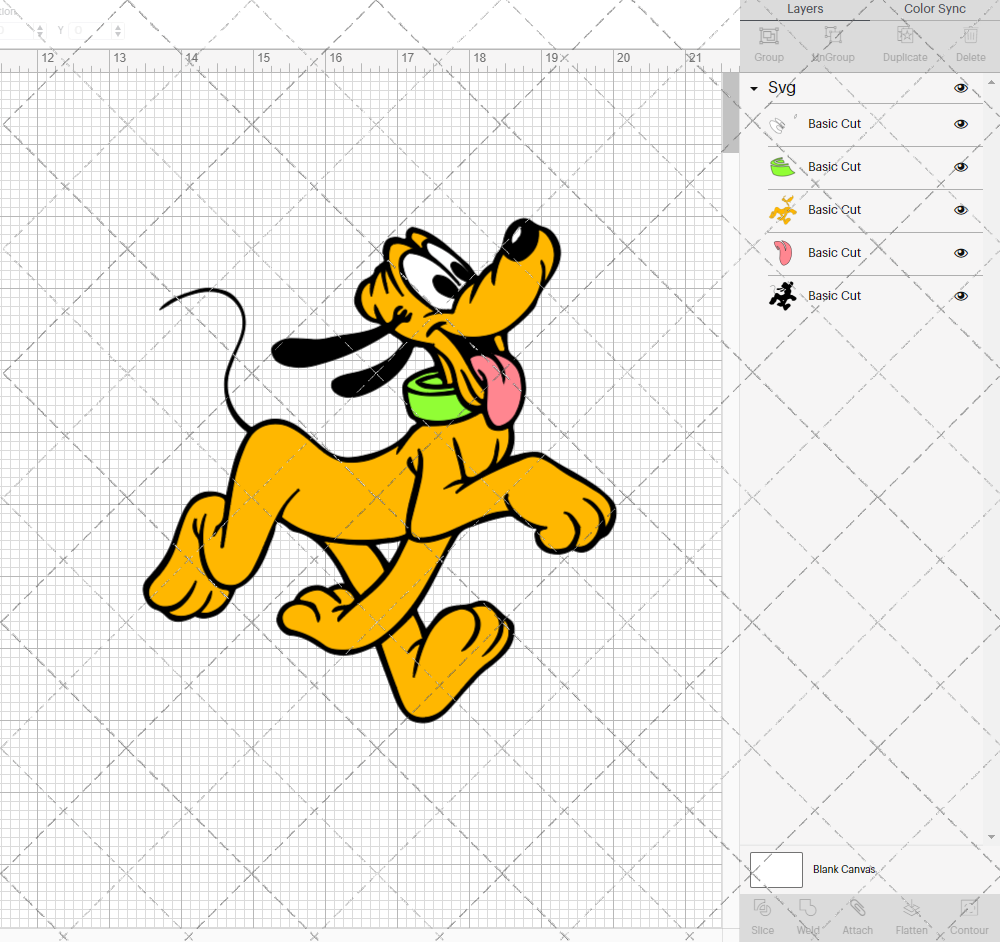The width and height of the screenshot is (1000, 942).
Task: Select the orange body layer thumbnail
Action: click(x=782, y=210)
